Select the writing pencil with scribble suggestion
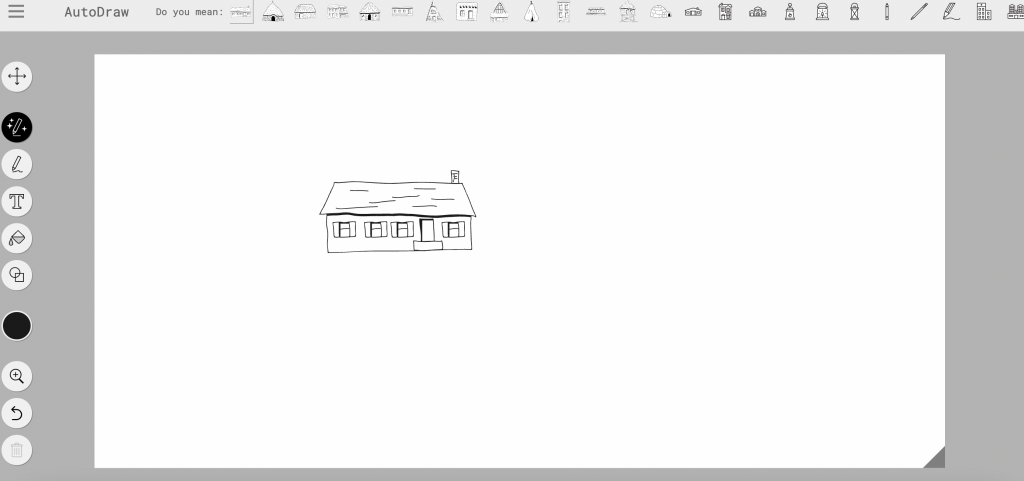 (x=951, y=12)
